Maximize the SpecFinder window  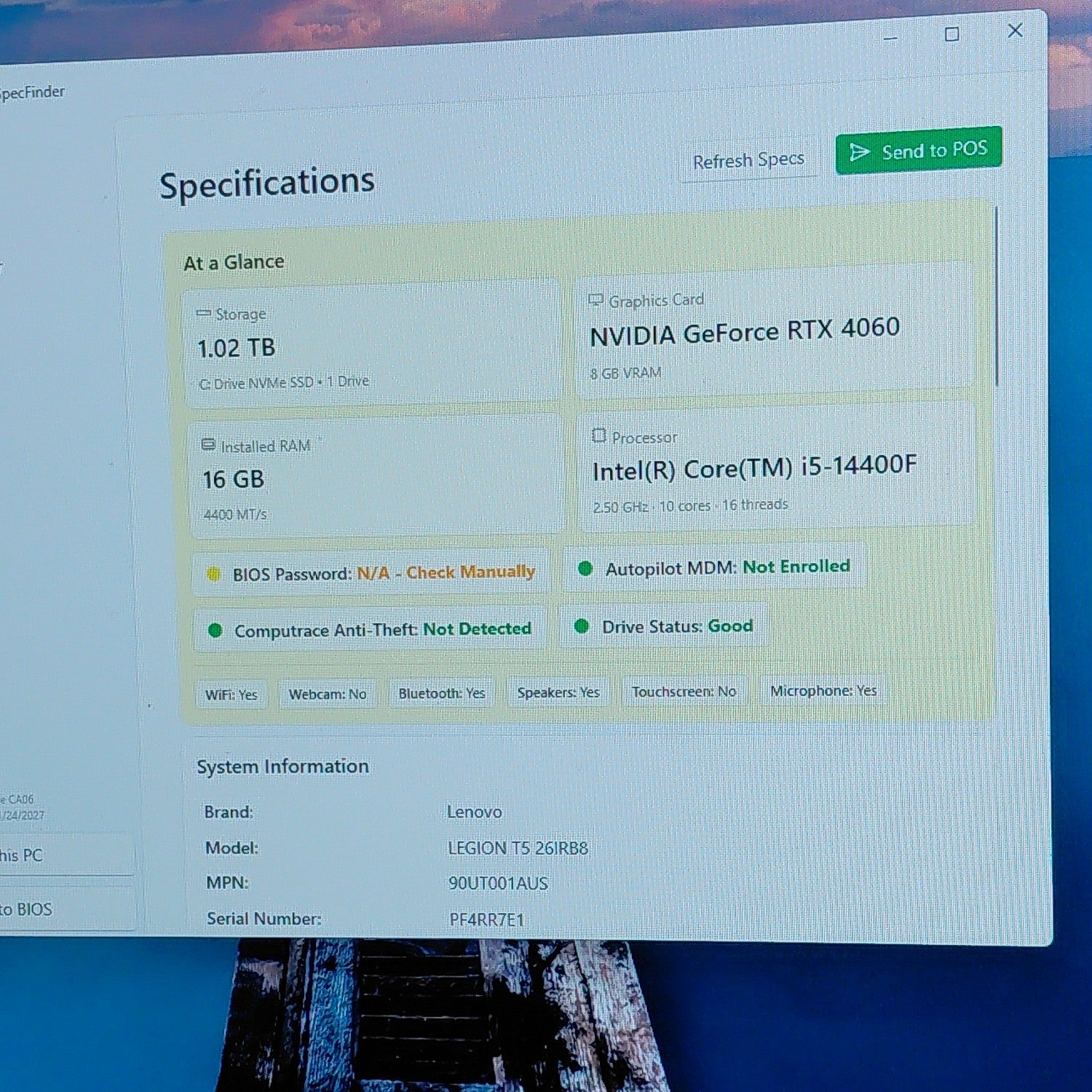click(951, 34)
